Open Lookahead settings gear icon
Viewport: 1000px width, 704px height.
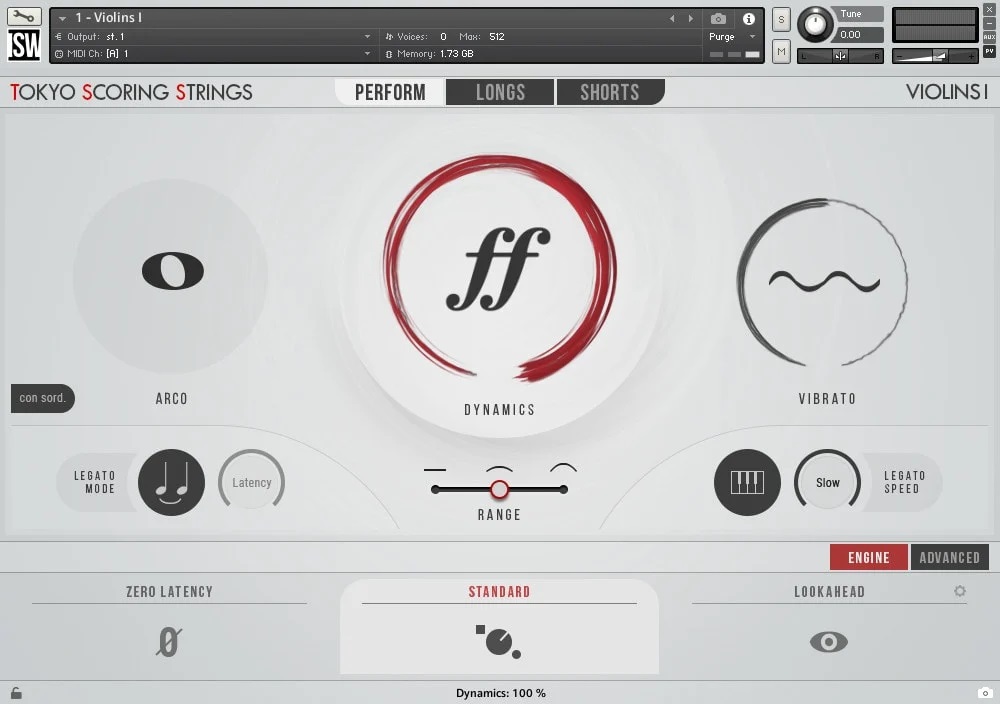coord(960,591)
